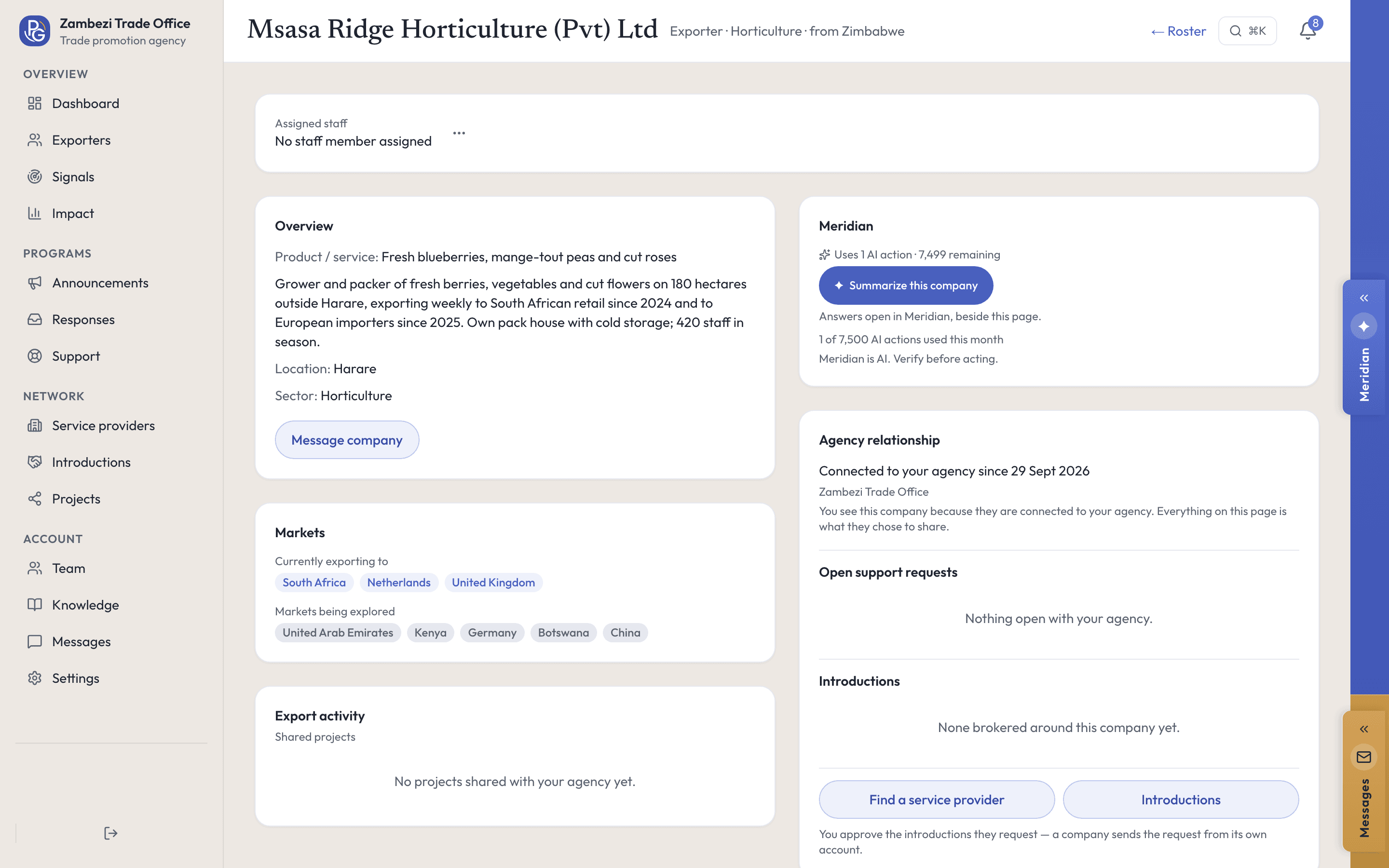Click the Botswana explored market tag
Viewport: 1389px width, 868px height.
pos(563,633)
